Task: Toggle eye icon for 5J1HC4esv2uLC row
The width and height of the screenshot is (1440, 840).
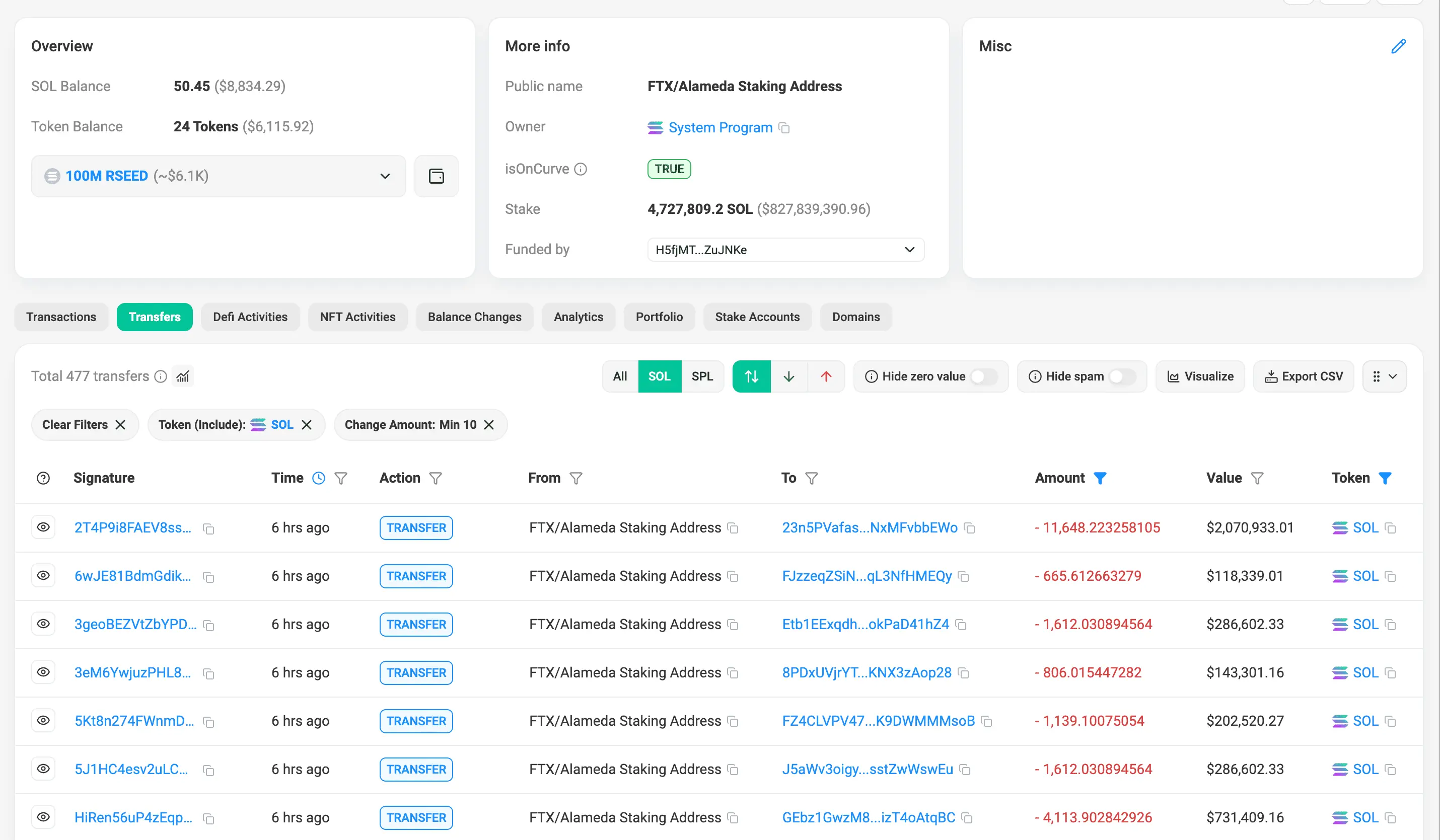Action: click(x=43, y=769)
